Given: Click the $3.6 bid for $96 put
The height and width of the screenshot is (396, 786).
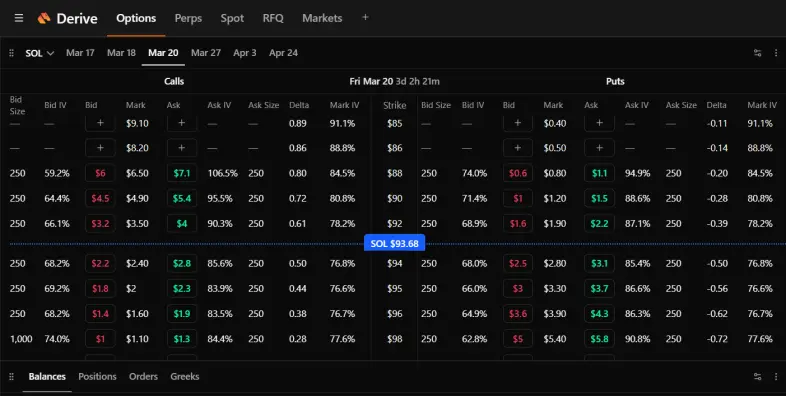Looking at the screenshot, I should point(518,314).
